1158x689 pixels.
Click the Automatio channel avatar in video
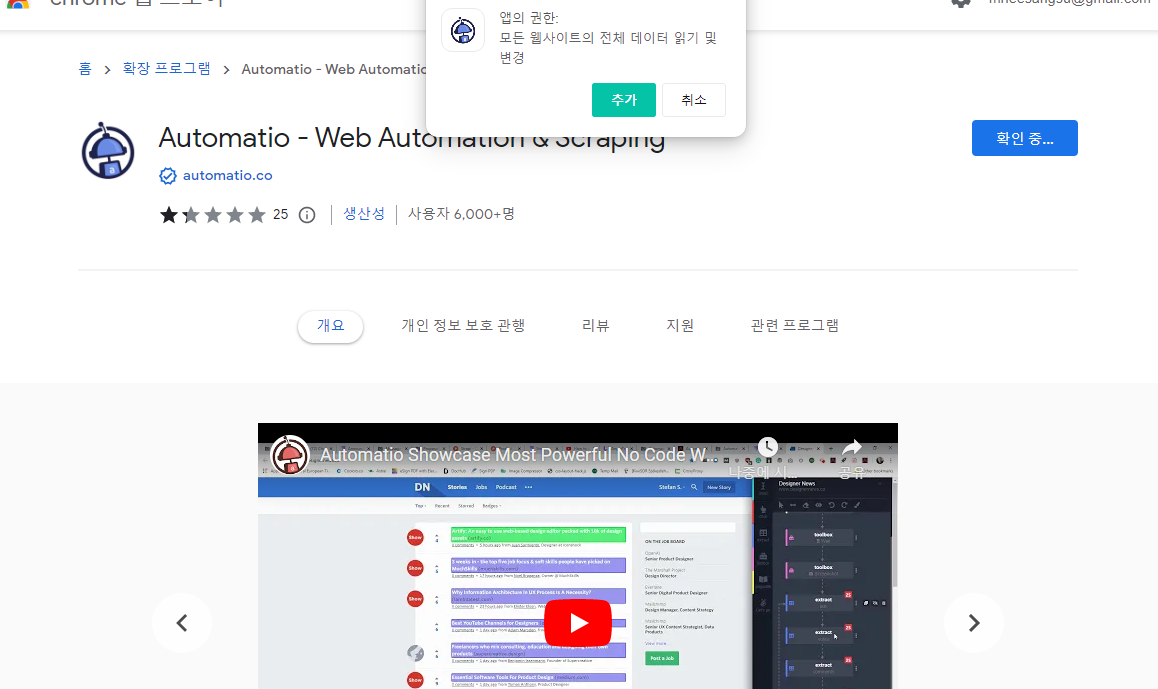coord(290,454)
